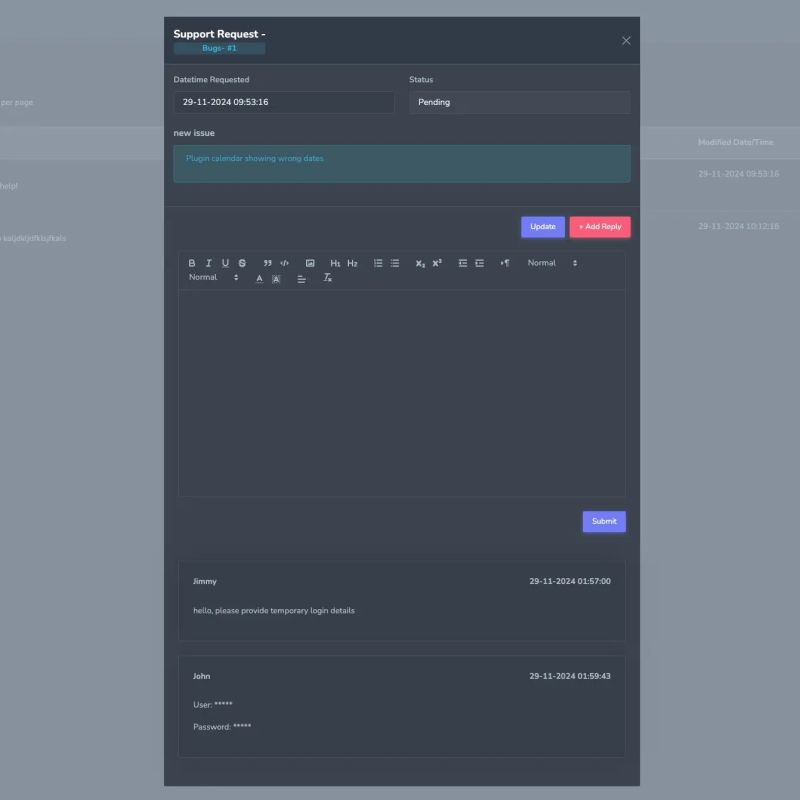Click the Bugs- #1 ticket badge
This screenshot has height=800, width=800.
[x=219, y=48]
